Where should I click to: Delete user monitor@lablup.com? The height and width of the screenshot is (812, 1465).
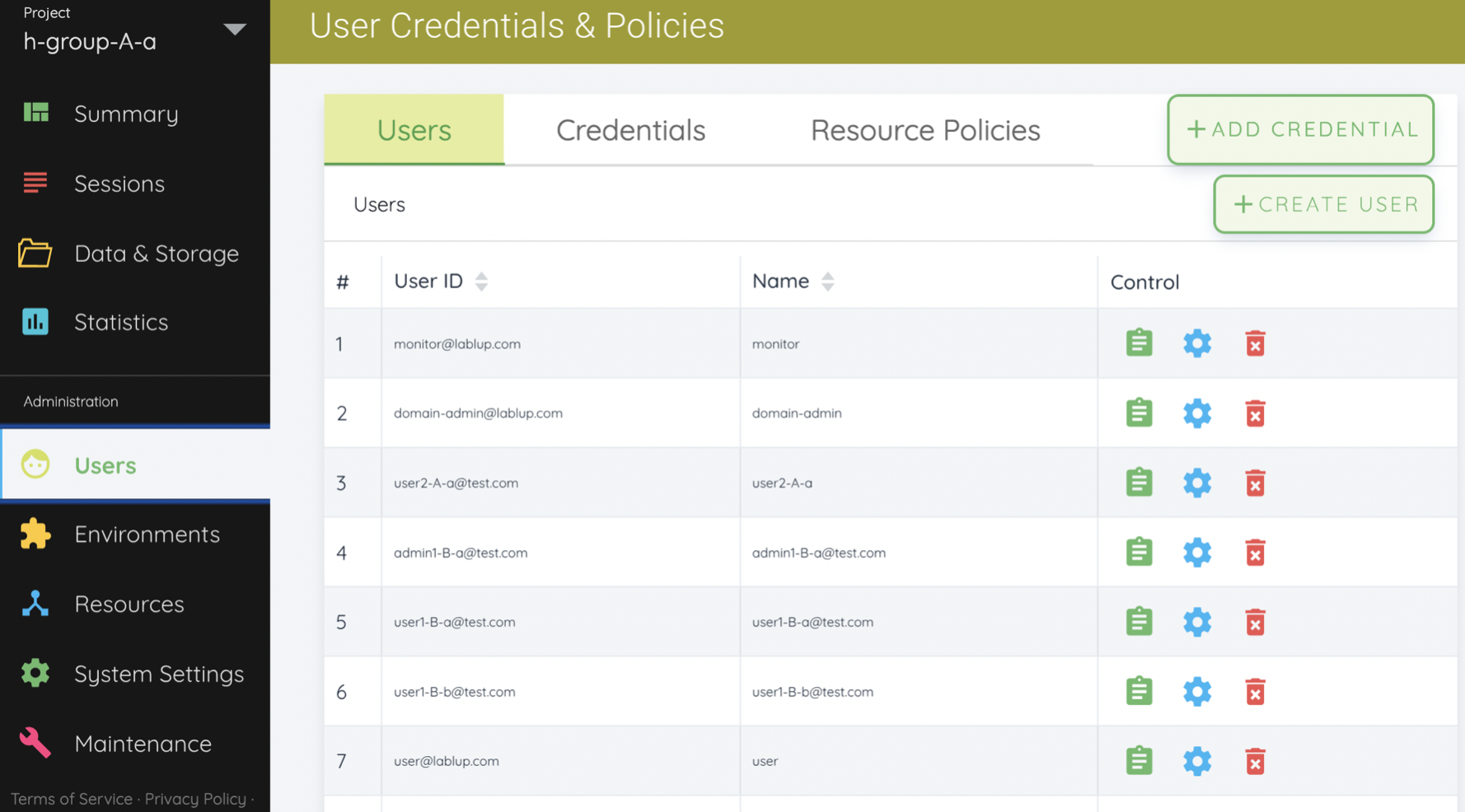click(x=1255, y=343)
